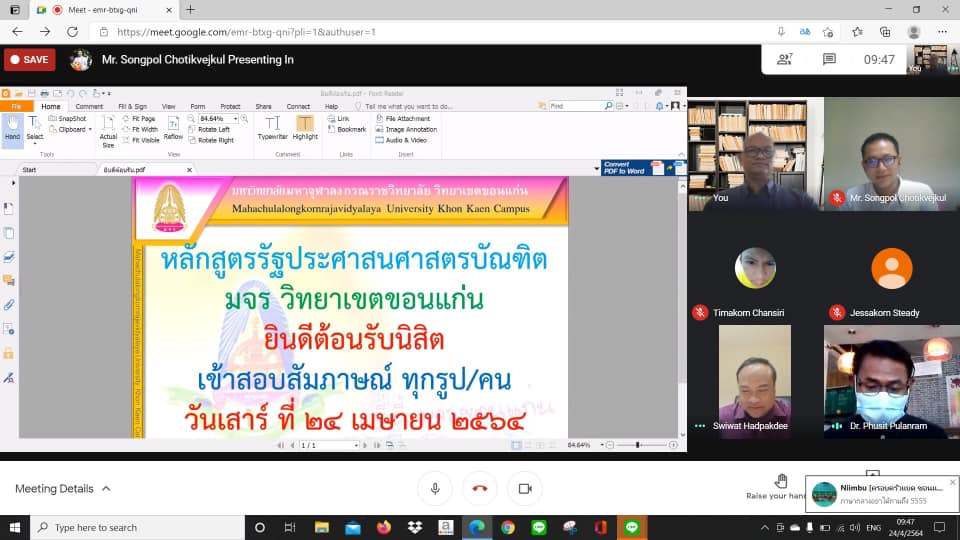Open the Windows Start menu

15,528
